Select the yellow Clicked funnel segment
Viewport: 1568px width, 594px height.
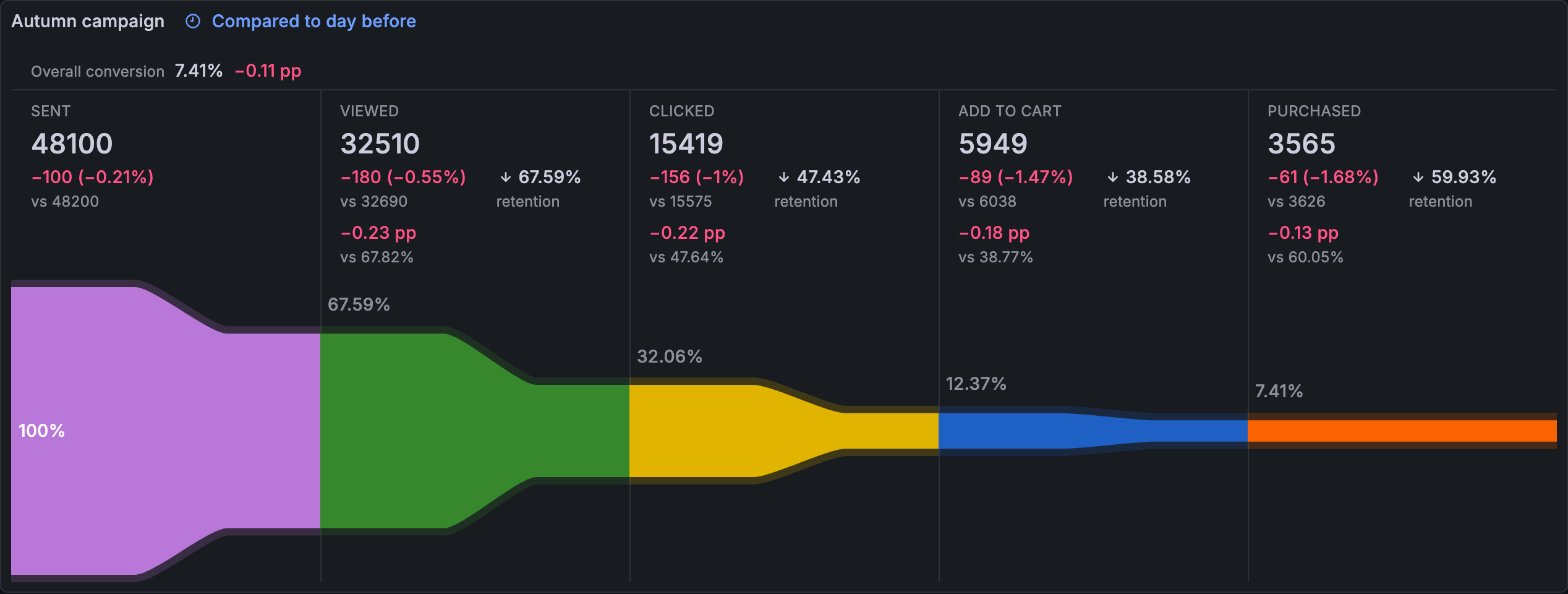(784, 431)
